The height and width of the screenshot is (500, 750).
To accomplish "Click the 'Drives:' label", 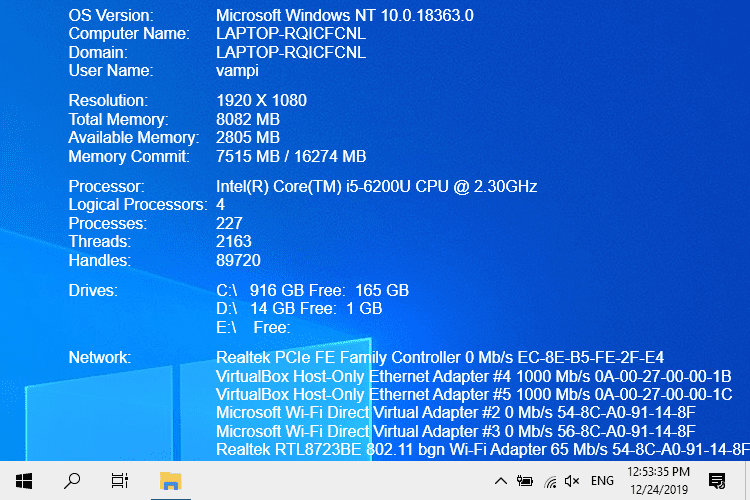I will point(93,290).
